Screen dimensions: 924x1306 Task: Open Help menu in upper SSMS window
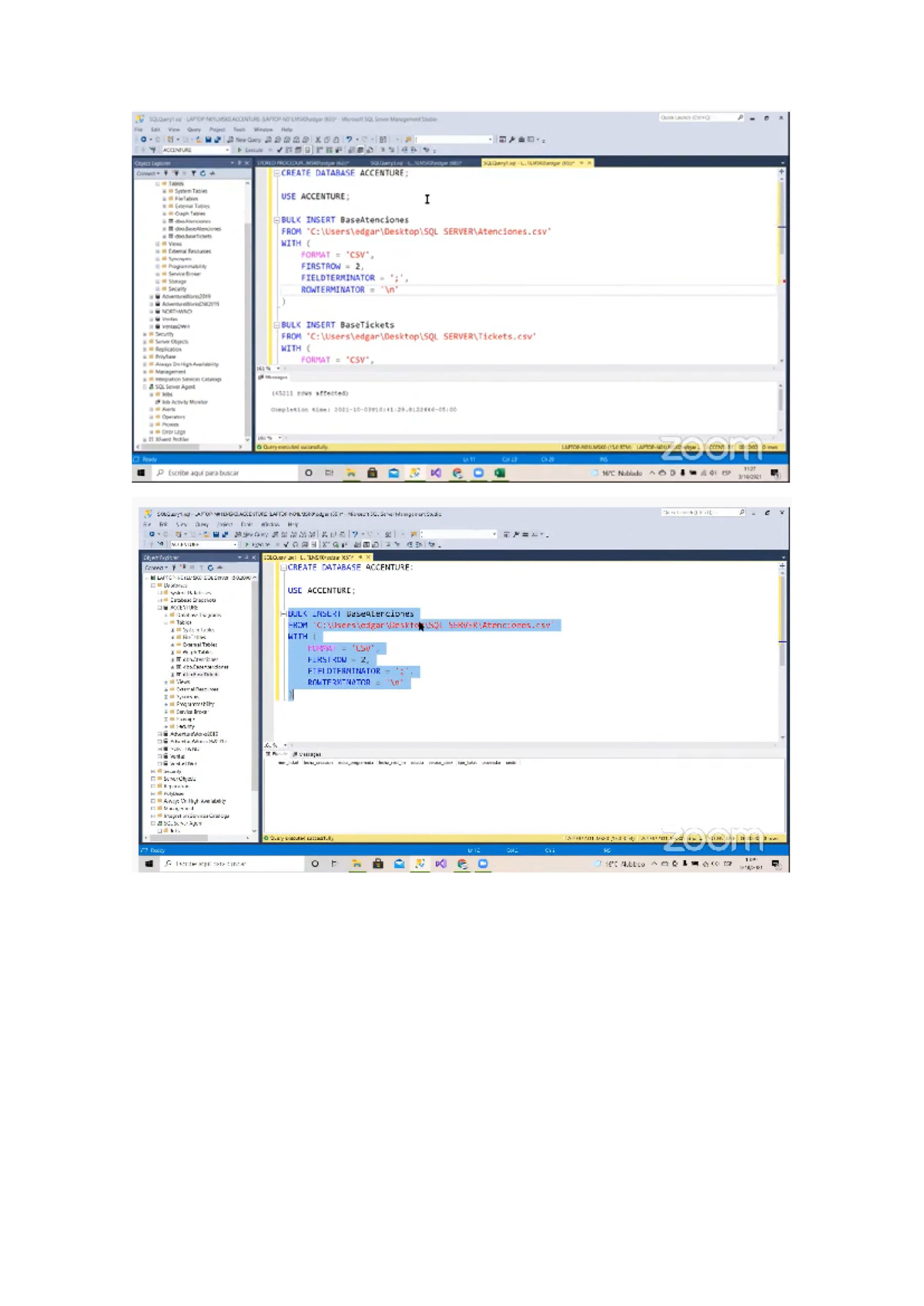coord(287,129)
